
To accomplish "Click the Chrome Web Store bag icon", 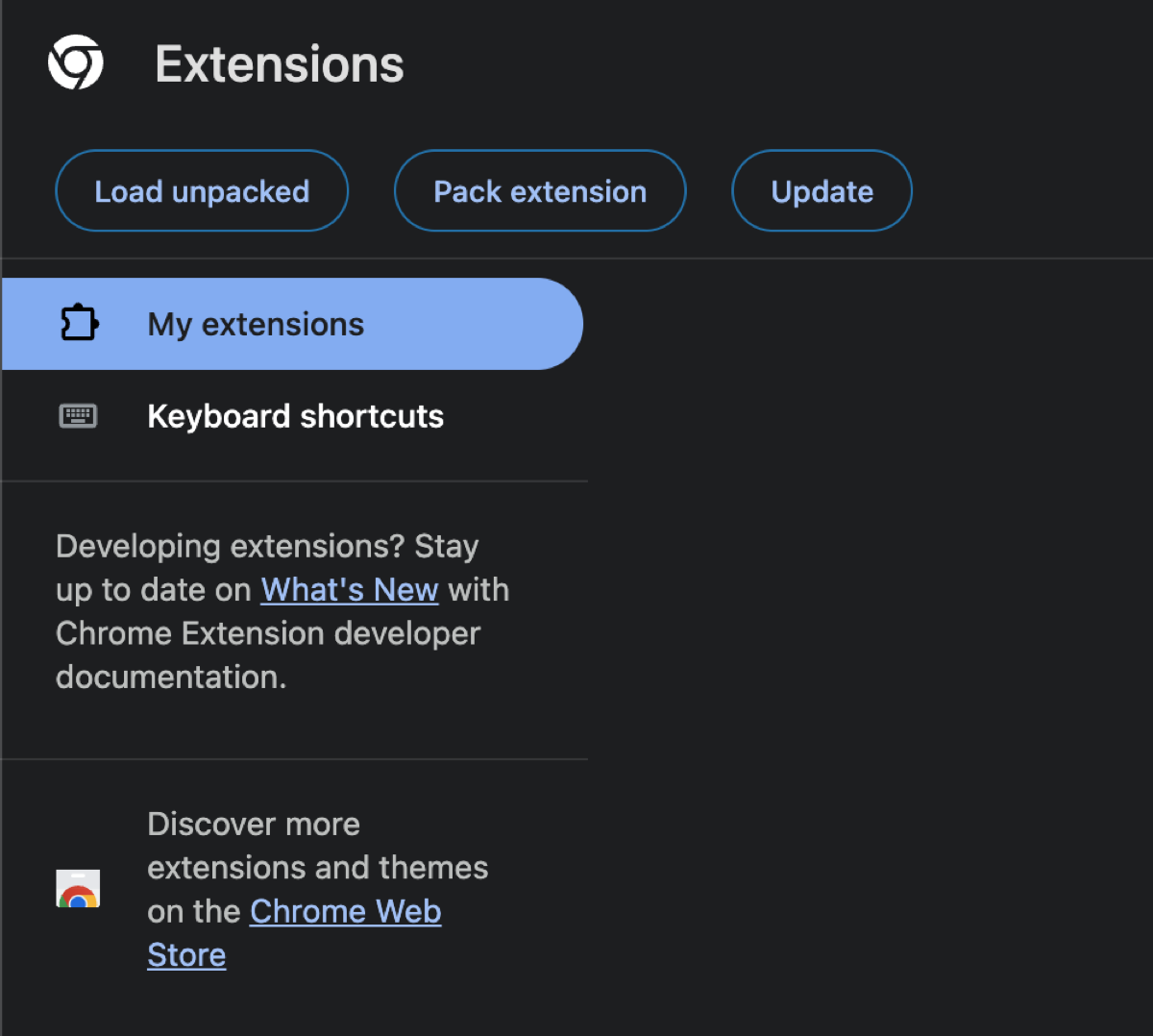I will (x=78, y=889).
